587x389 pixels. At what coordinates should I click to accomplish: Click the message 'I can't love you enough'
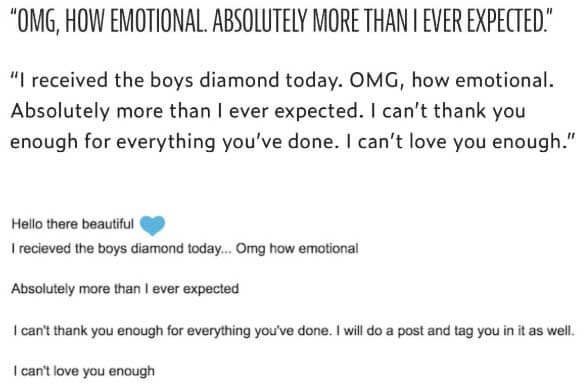84,371
